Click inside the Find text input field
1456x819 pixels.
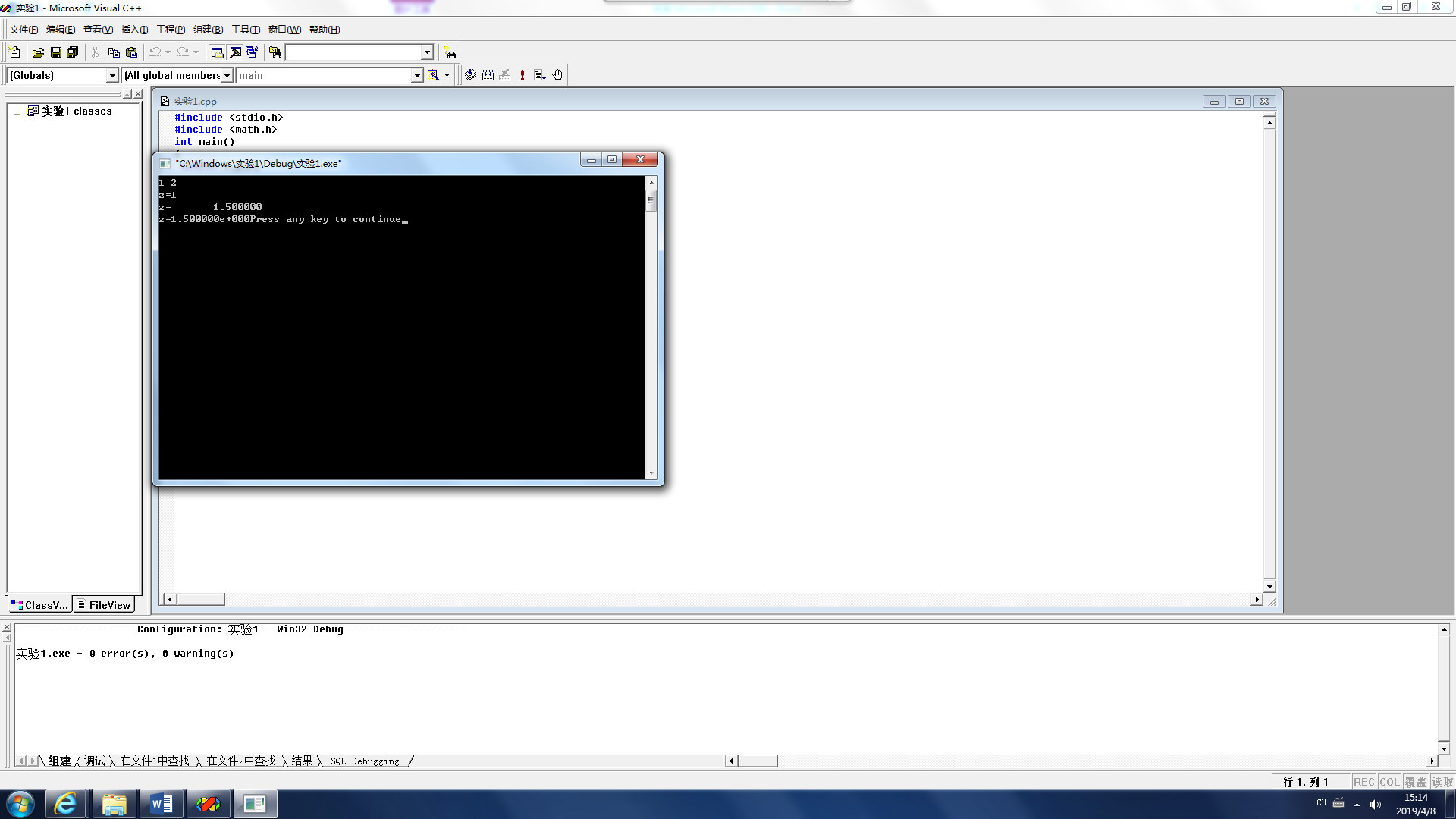pyautogui.click(x=353, y=52)
